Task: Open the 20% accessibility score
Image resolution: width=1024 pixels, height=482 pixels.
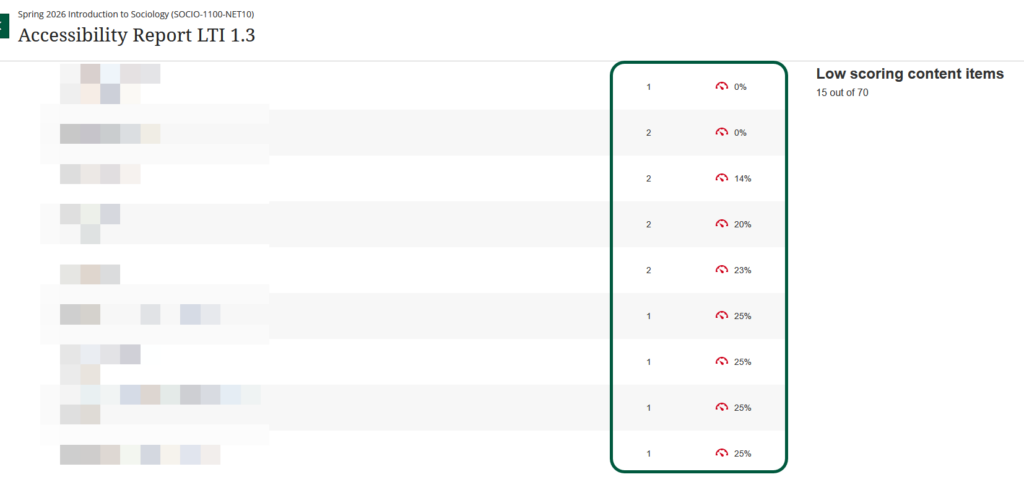Action: [x=742, y=224]
